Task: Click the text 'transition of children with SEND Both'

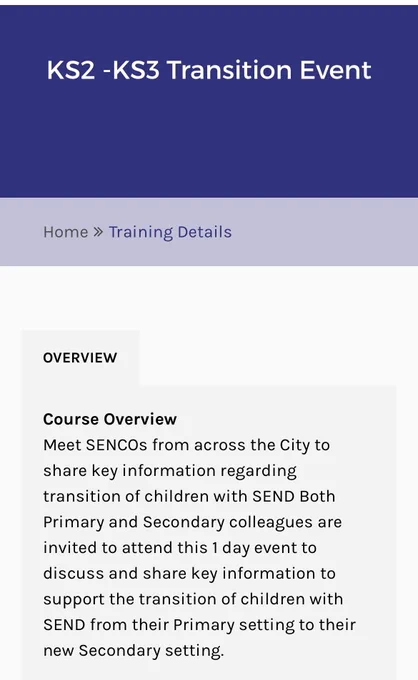Action: (x=189, y=496)
